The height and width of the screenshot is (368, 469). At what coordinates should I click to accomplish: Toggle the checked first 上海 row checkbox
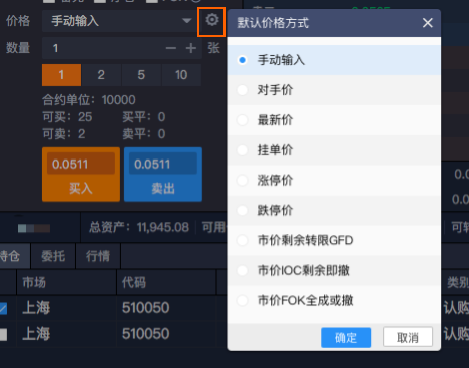pos(3,308)
